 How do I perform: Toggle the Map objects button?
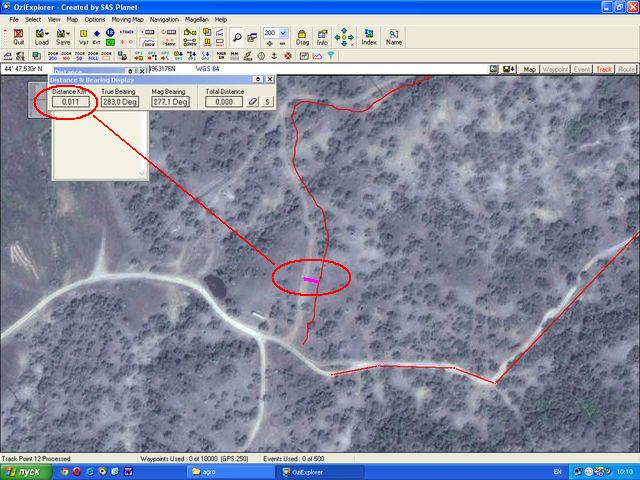point(530,69)
